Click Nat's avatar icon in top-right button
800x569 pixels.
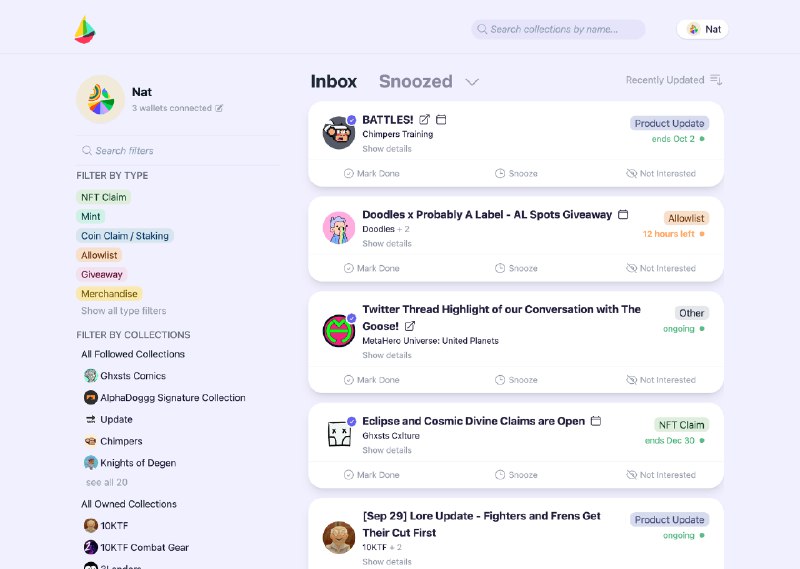click(693, 29)
